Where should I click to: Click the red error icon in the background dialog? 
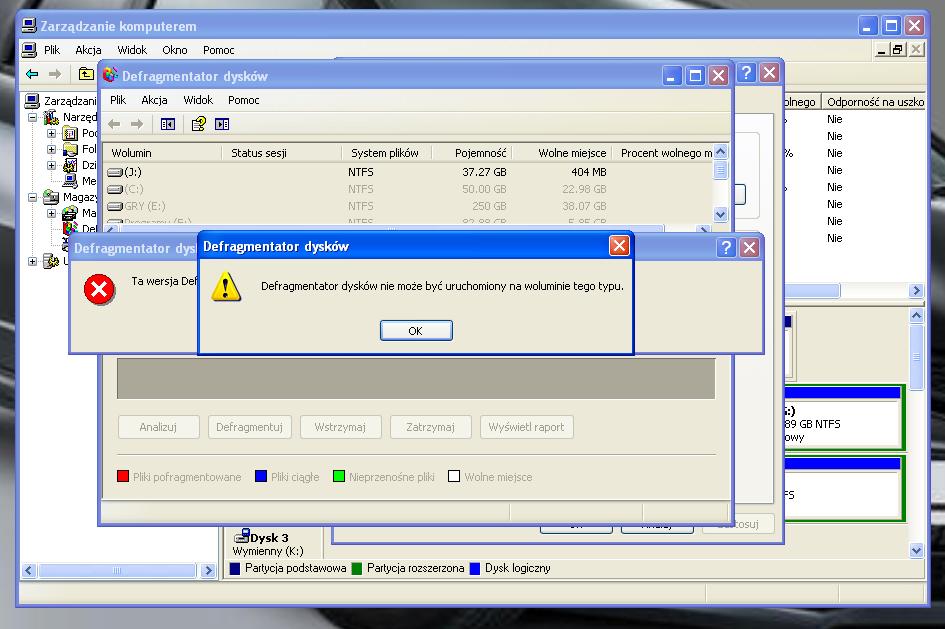(x=99, y=289)
